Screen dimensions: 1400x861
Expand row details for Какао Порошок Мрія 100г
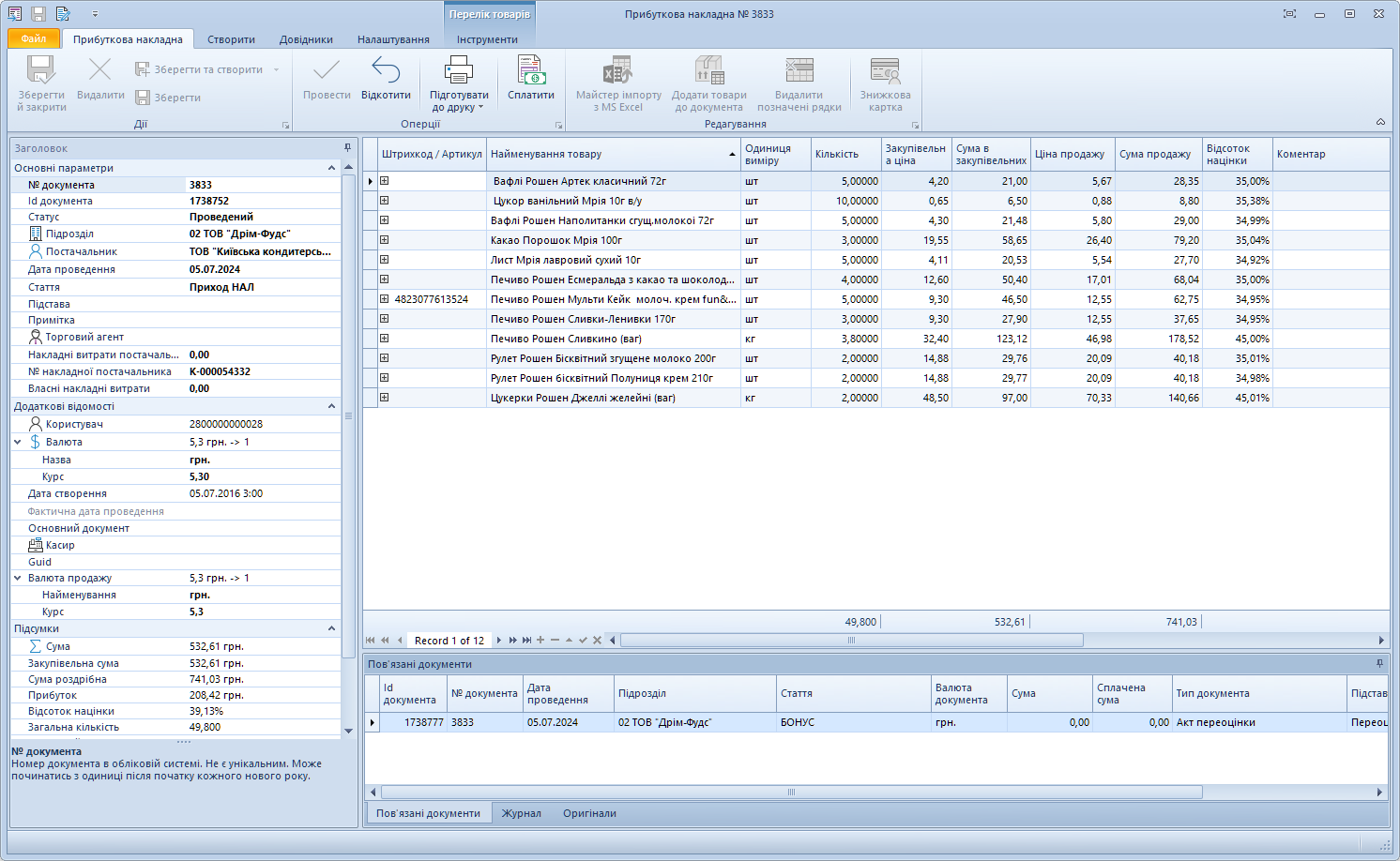384,240
